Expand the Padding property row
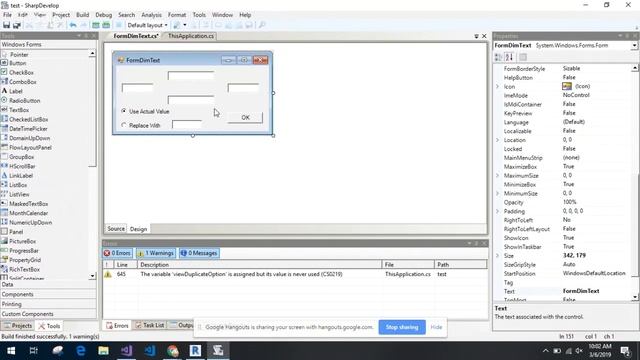640x360 pixels. (498, 211)
